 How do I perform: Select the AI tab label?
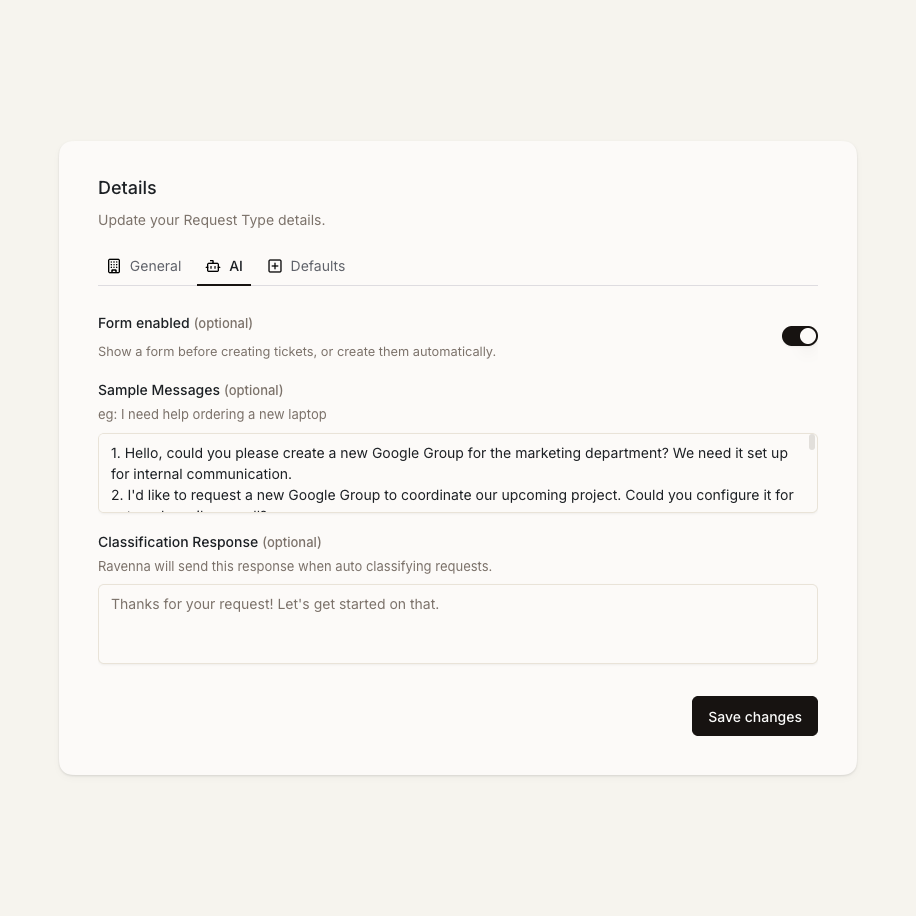click(x=236, y=266)
